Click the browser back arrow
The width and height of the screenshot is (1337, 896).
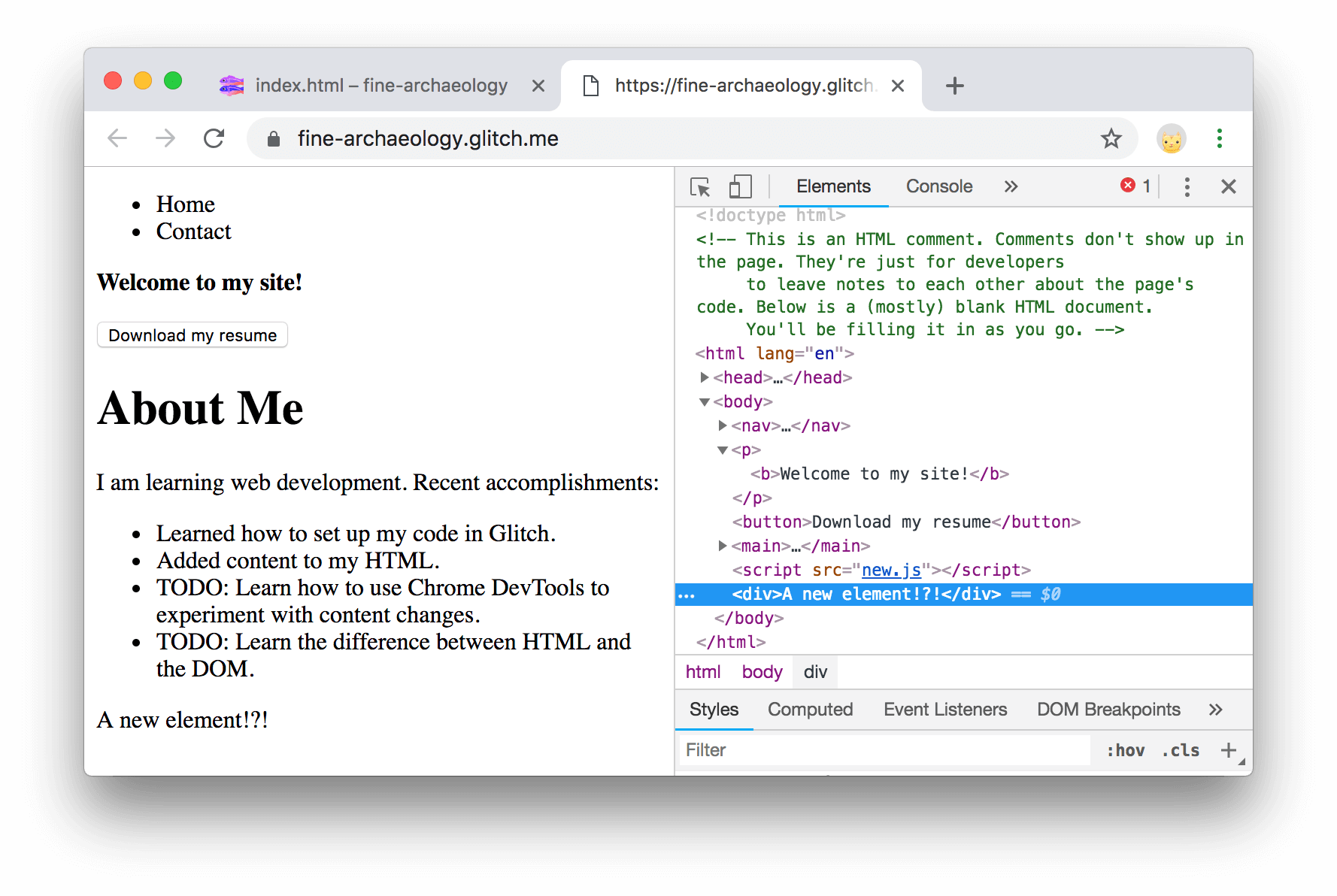coord(117,138)
